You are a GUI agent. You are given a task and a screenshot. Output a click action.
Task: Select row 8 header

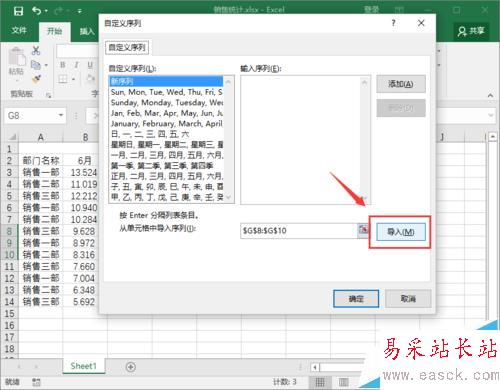tap(9, 231)
